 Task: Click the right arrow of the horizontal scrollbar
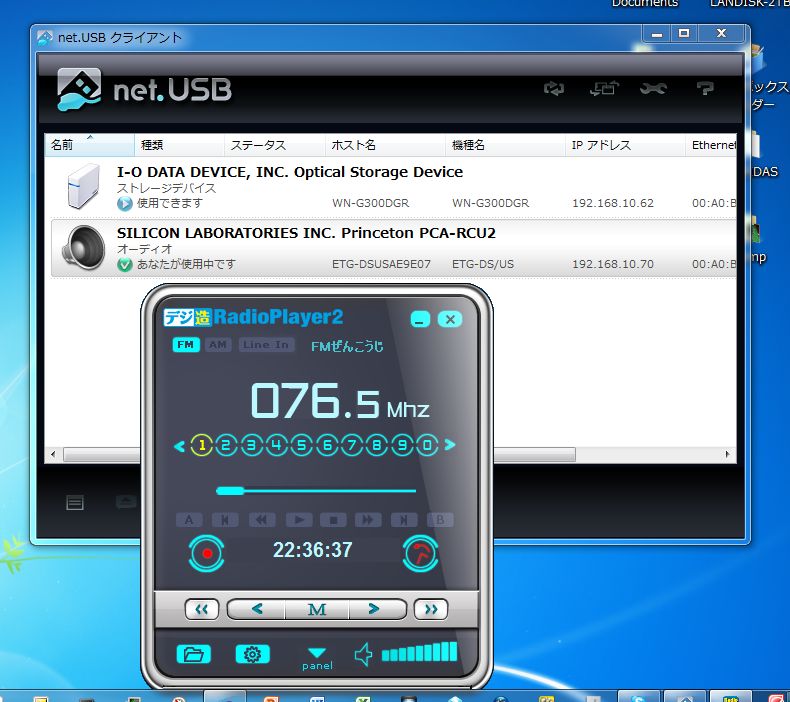[x=727, y=454]
